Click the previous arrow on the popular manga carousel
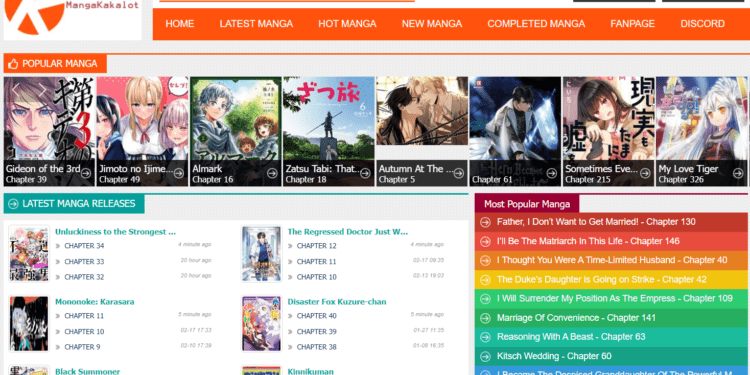750x375 pixels. pos(16,89)
